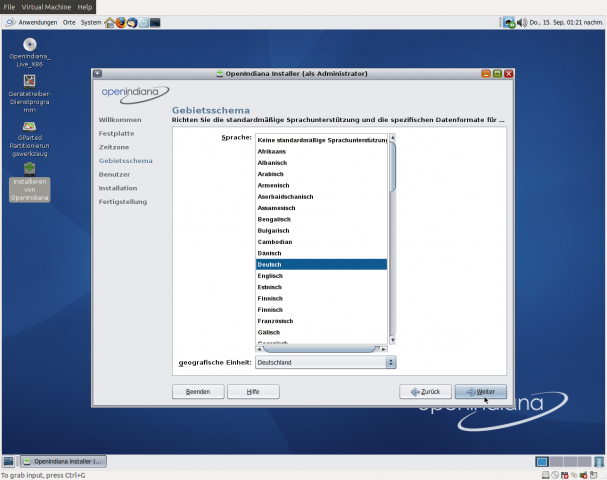607x480 pixels.
Task: Open the geografische Einheit dropdown
Action: 325,362
